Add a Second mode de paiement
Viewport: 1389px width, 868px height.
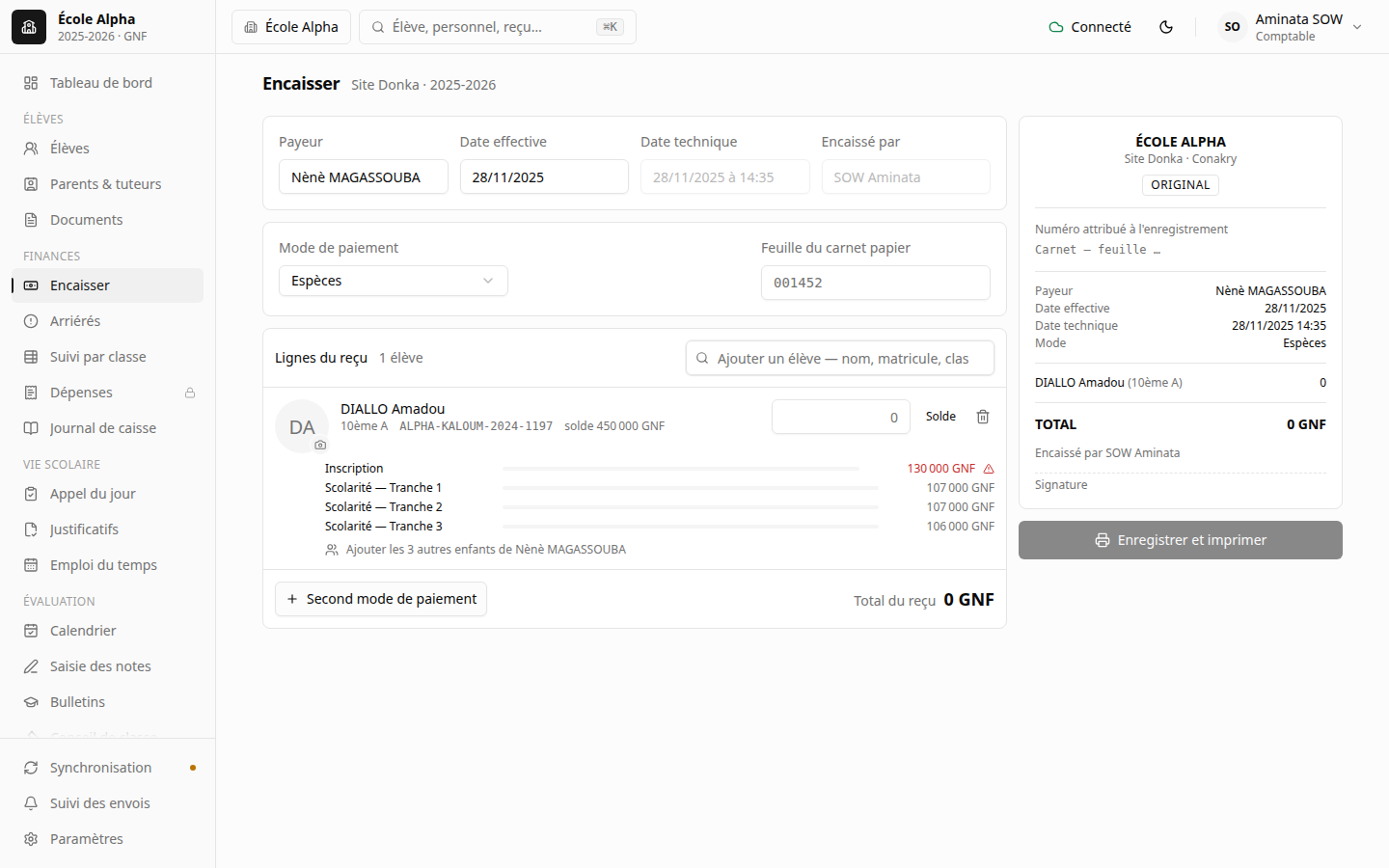click(381, 599)
